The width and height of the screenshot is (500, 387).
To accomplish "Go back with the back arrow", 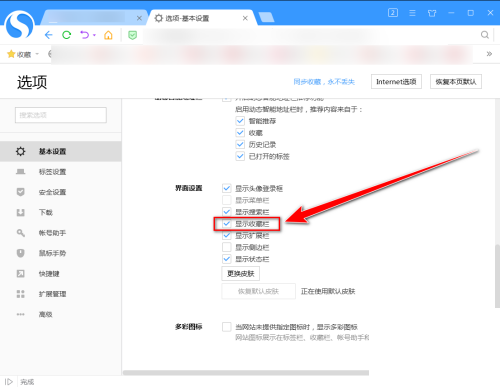I will point(49,35).
